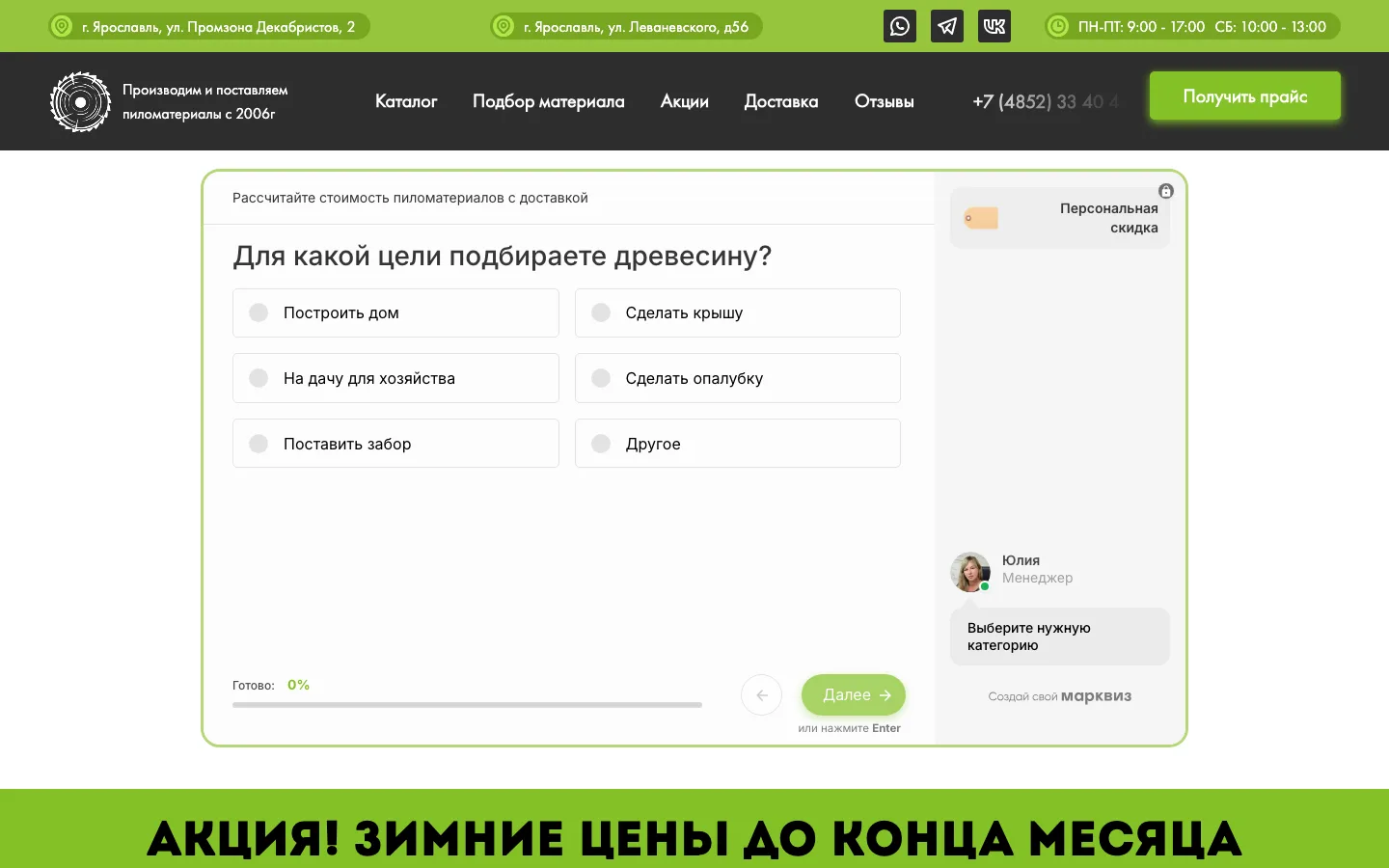Click the lock icon on personal discount
The width and height of the screenshot is (1389, 868).
pyautogui.click(x=1166, y=191)
